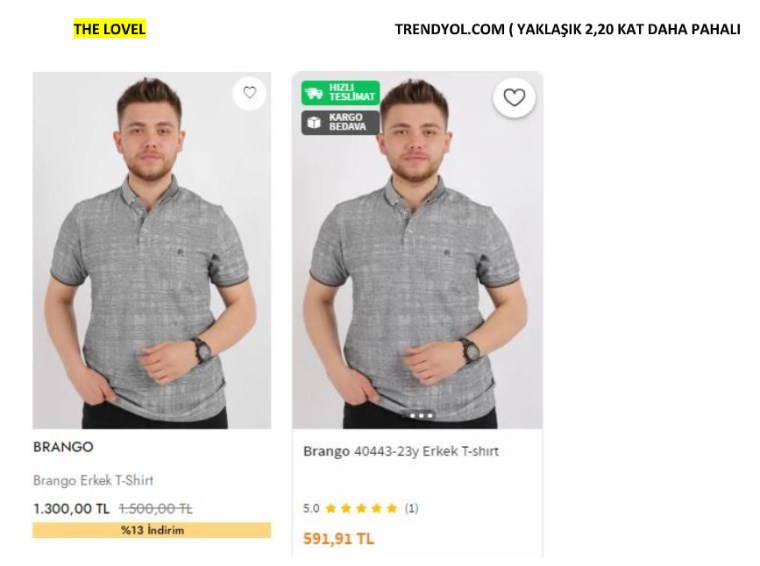The image size is (760, 566).
Task: Open "Brango 40443-23y Erkek T-shirt" title link
Action: point(400,451)
